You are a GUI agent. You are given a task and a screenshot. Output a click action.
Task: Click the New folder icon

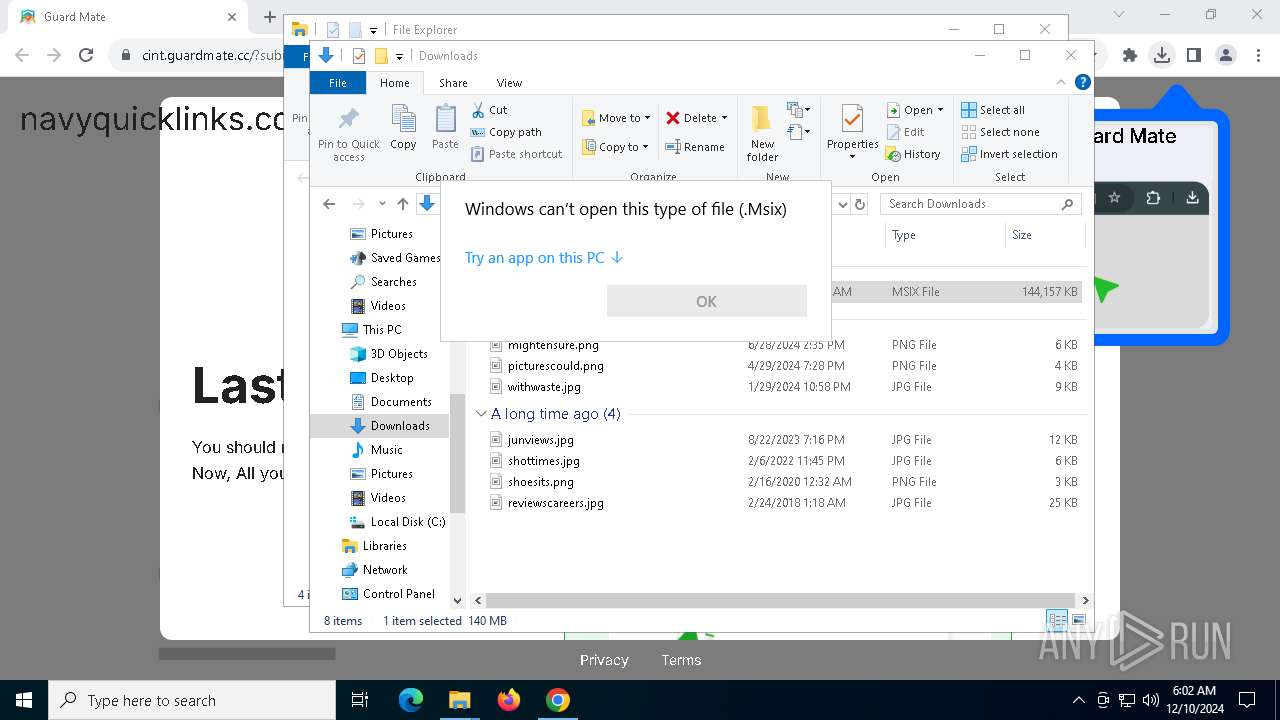762,120
